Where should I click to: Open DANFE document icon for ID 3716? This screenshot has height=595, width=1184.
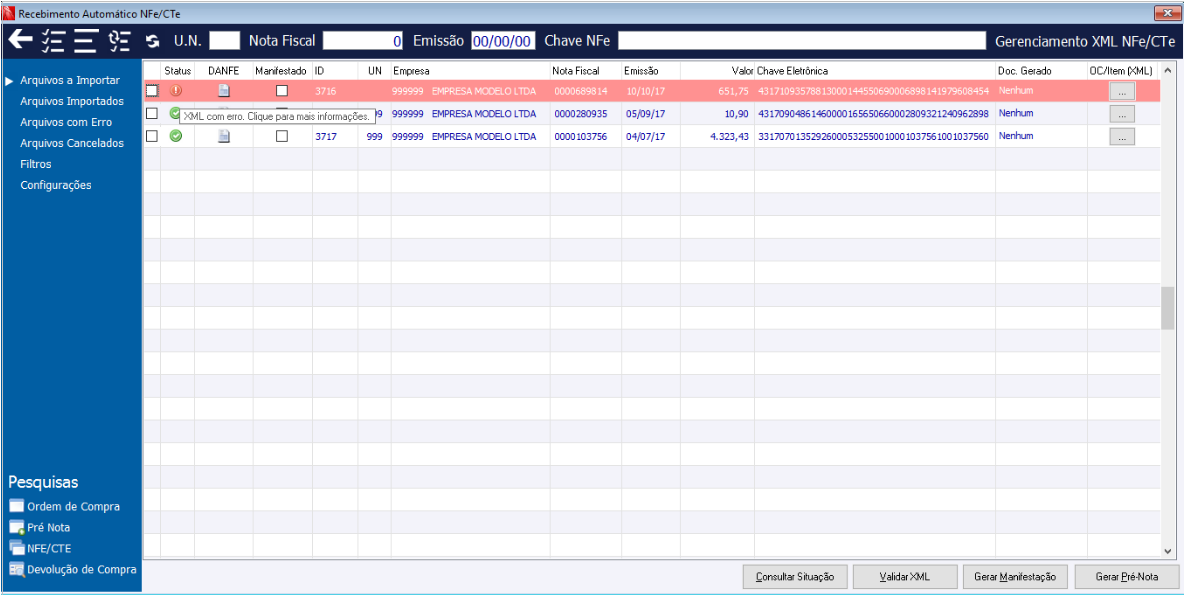224,91
